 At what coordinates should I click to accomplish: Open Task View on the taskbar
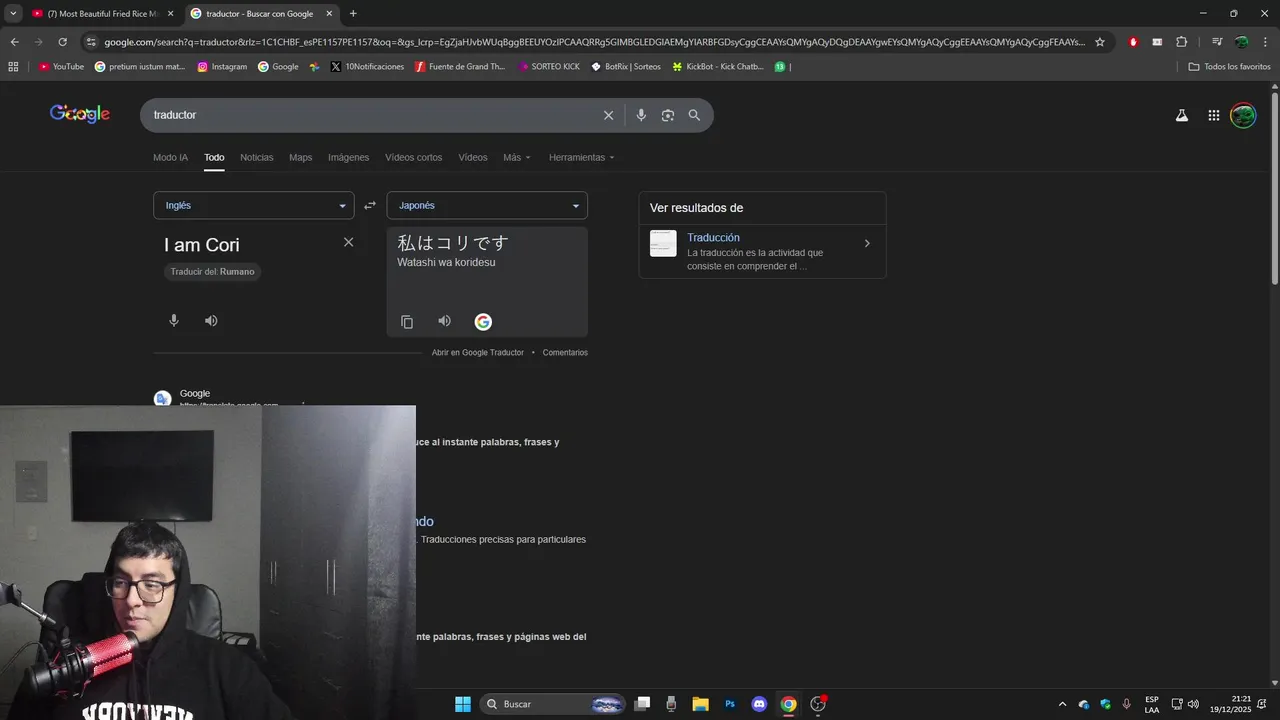[x=642, y=704]
